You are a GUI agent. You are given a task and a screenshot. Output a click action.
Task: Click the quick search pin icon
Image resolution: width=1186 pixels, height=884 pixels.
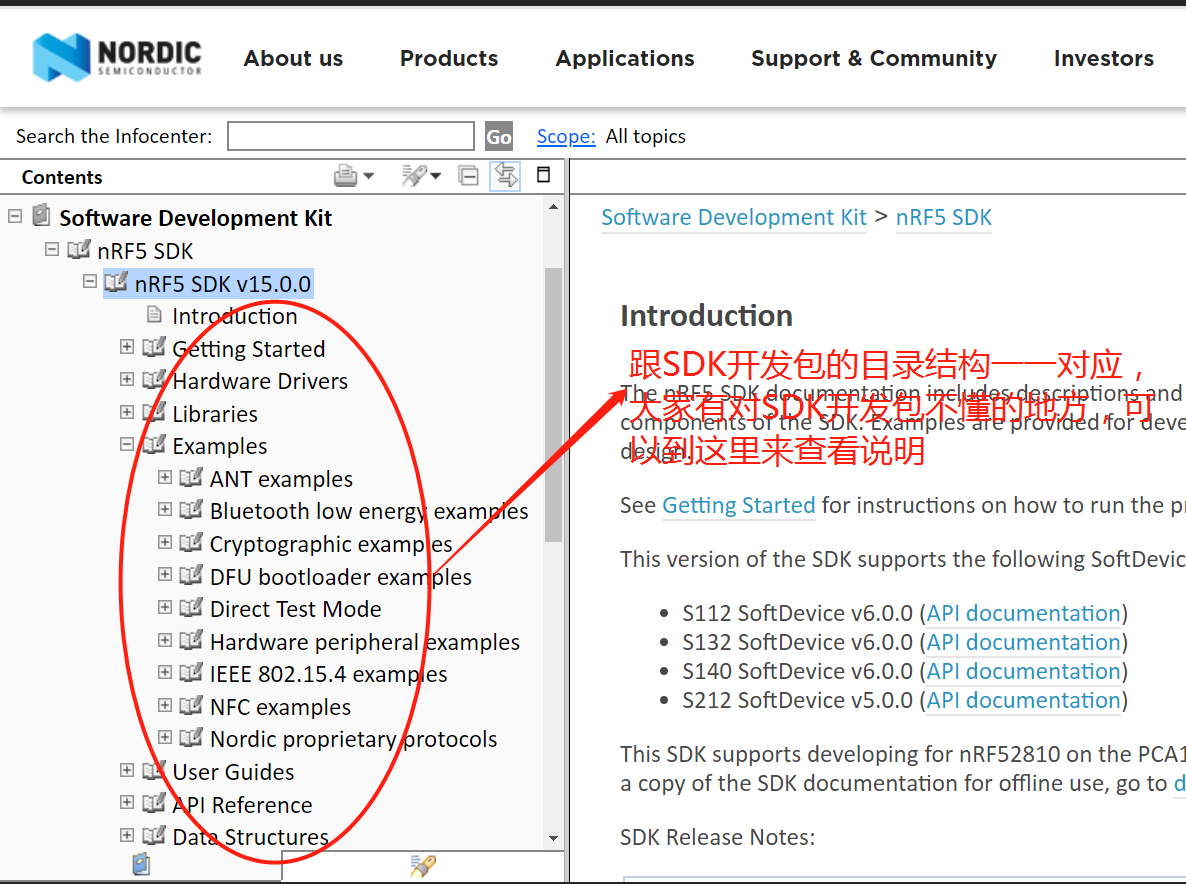click(x=414, y=175)
